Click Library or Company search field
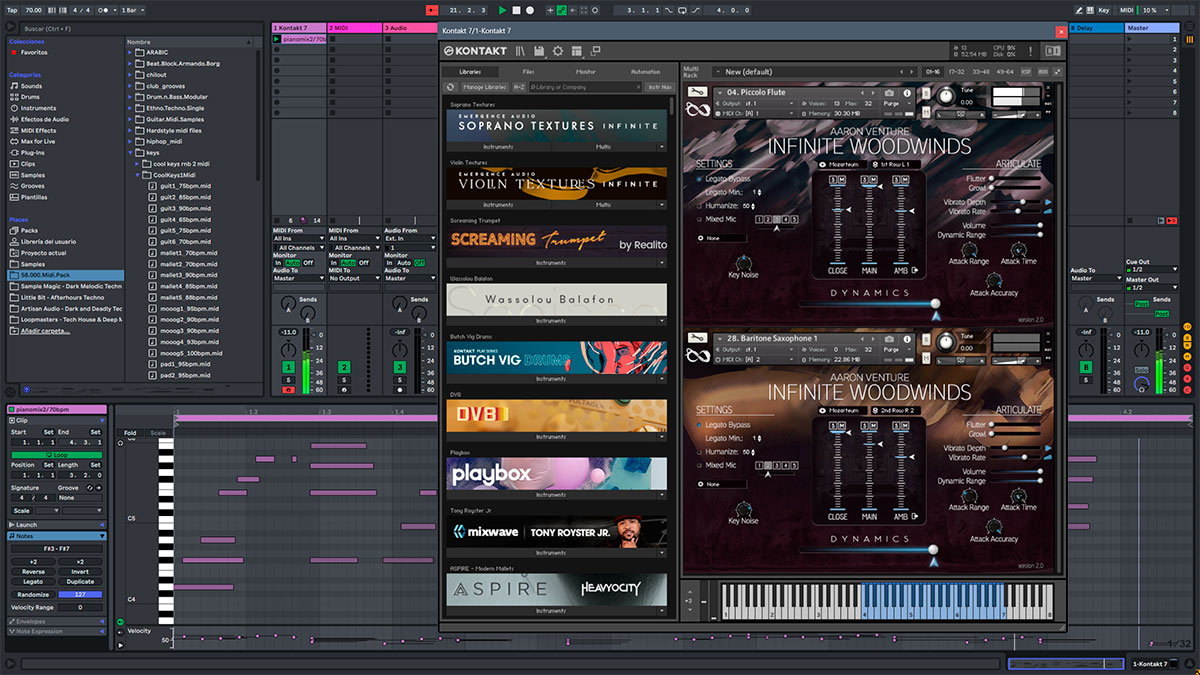The width and height of the screenshot is (1200, 675). tap(583, 87)
